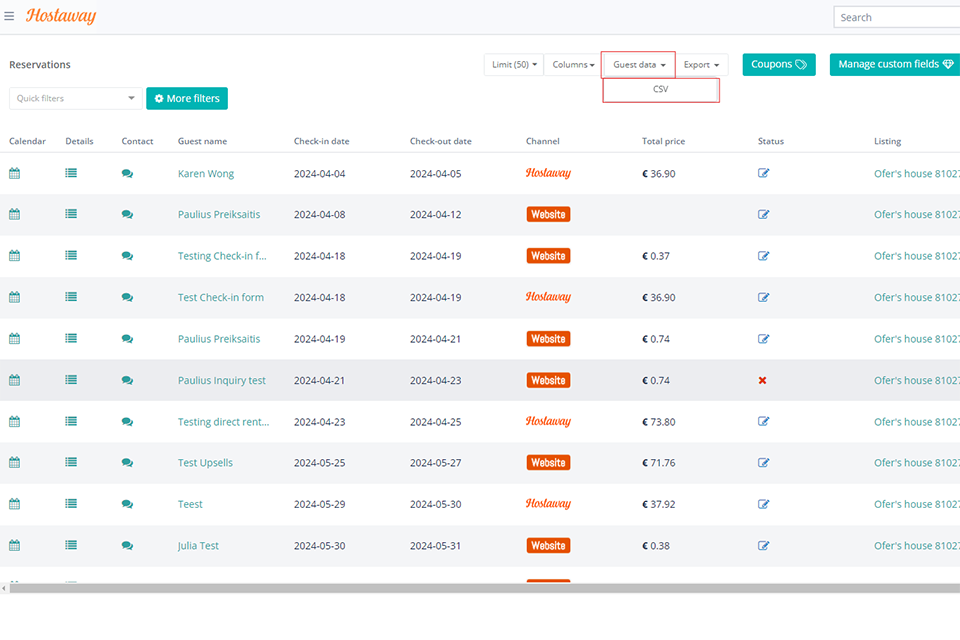Sort by Total price column header

(x=663, y=141)
